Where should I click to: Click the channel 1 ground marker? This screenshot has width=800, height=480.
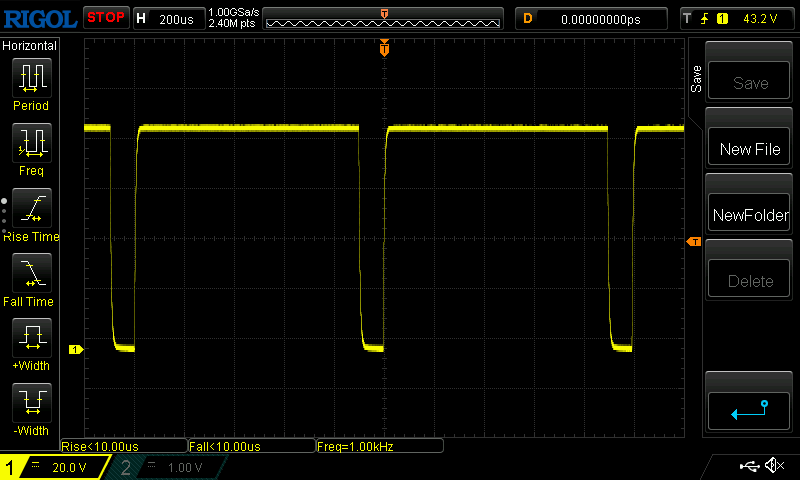click(76, 349)
